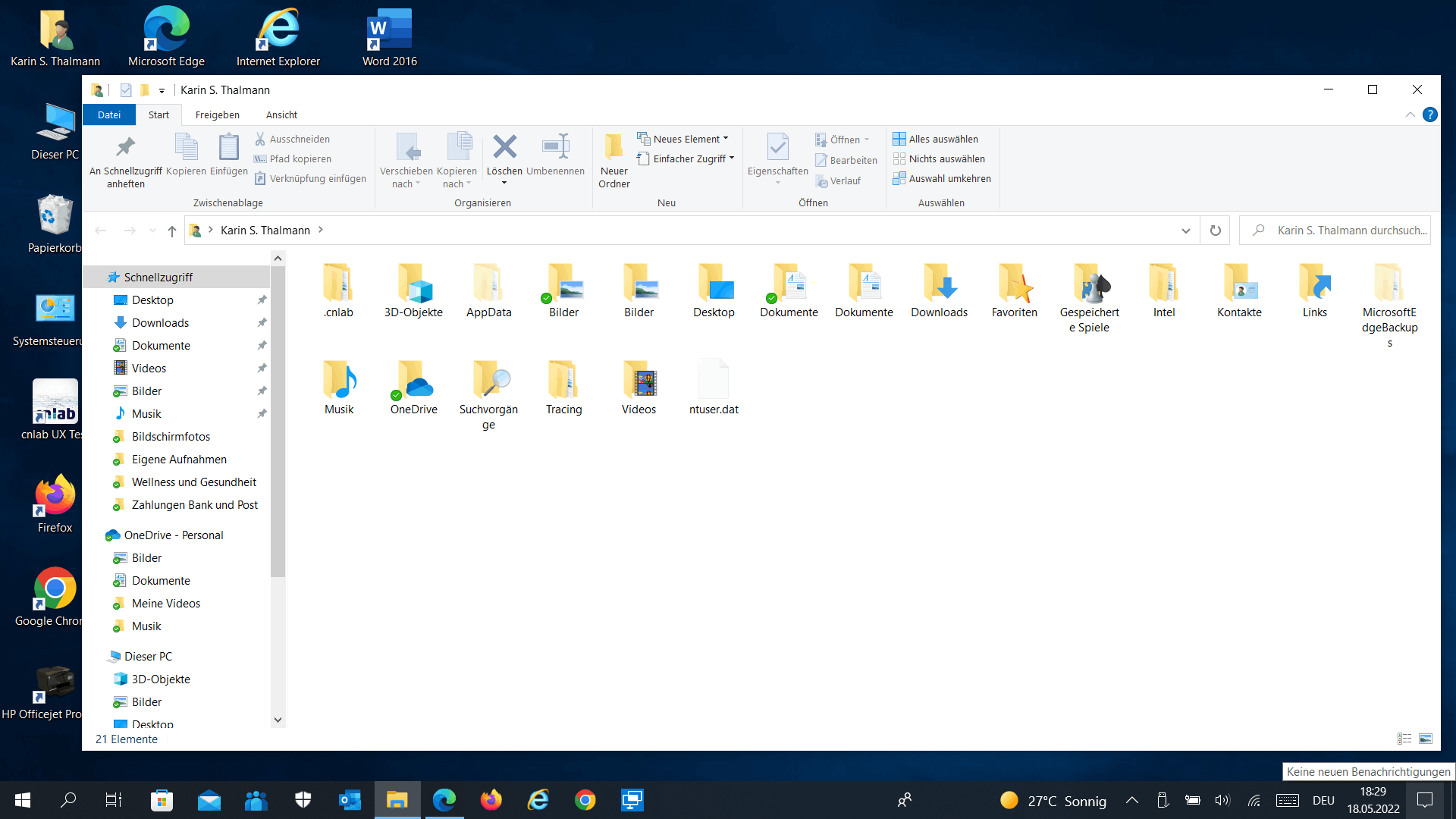This screenshot has width=1456, height=819.
Task: Open the help question mark icon
Action: click(x=1430, y=115)
